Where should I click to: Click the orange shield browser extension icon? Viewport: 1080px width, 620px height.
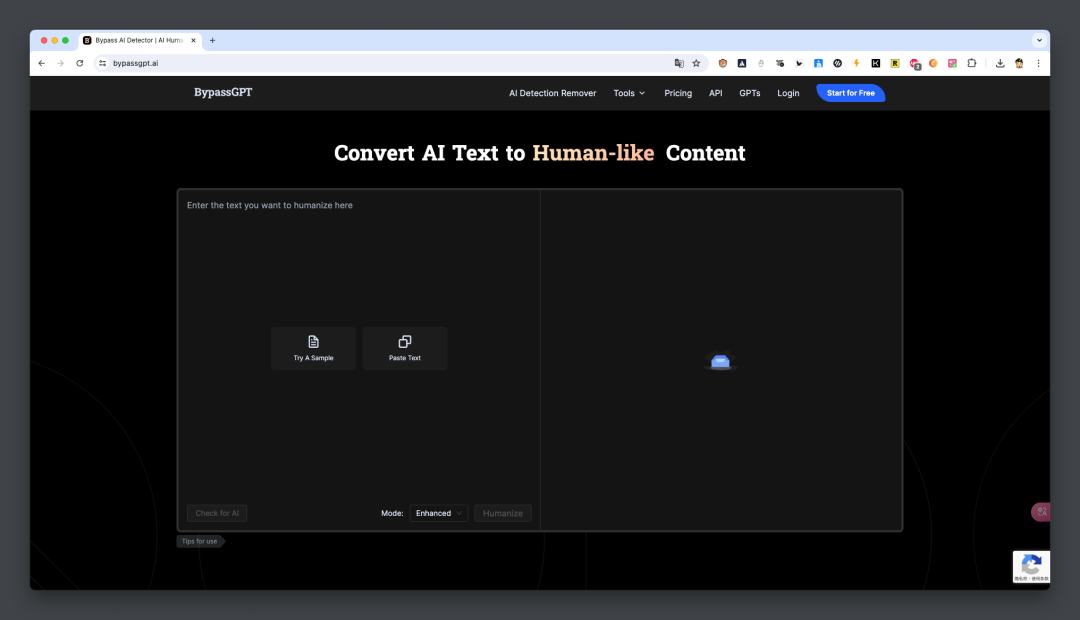pos(723,63)
